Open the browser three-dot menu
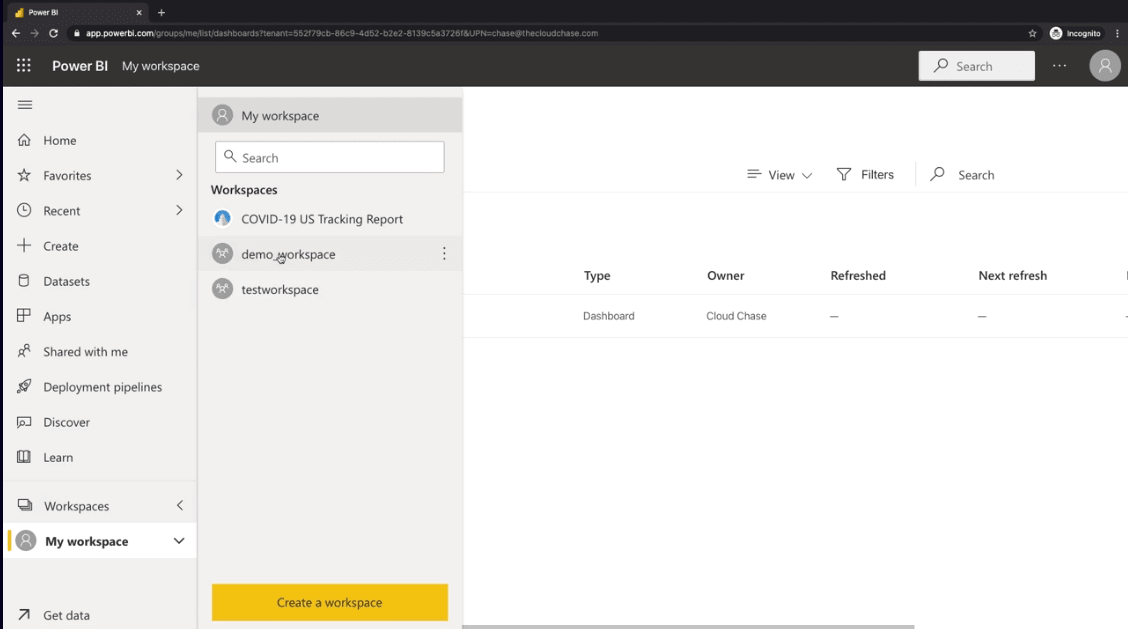 [1117, 33]
